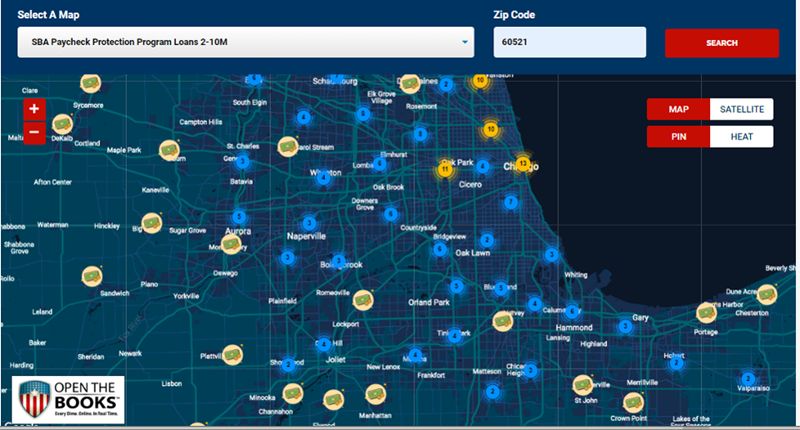Open the money marker near Carol Stream
Screen dimensions: 800x430
pyautogui.click(x=288, y=147)
